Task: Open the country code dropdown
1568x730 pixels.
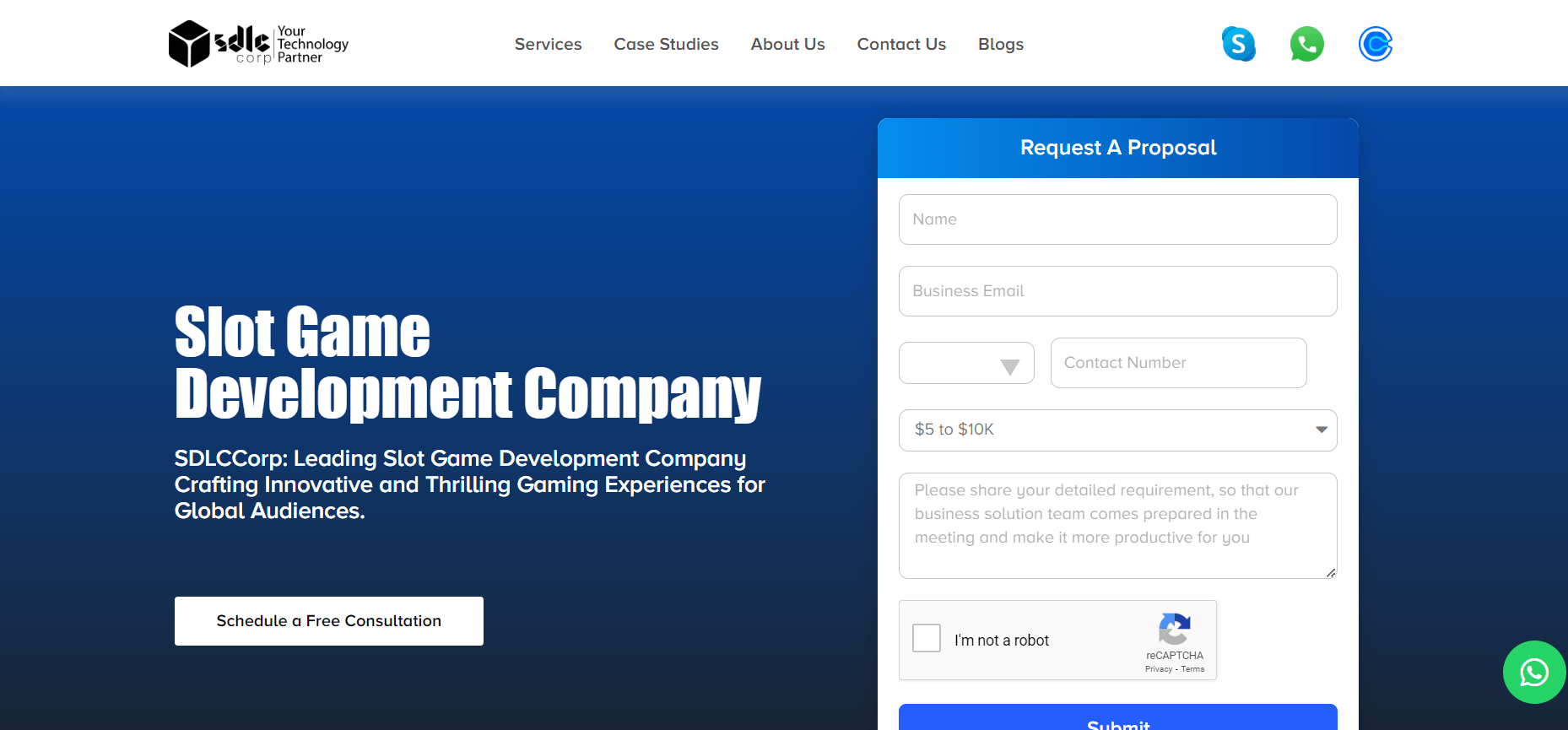Action: pyautogui.click(x=966, y=363)
